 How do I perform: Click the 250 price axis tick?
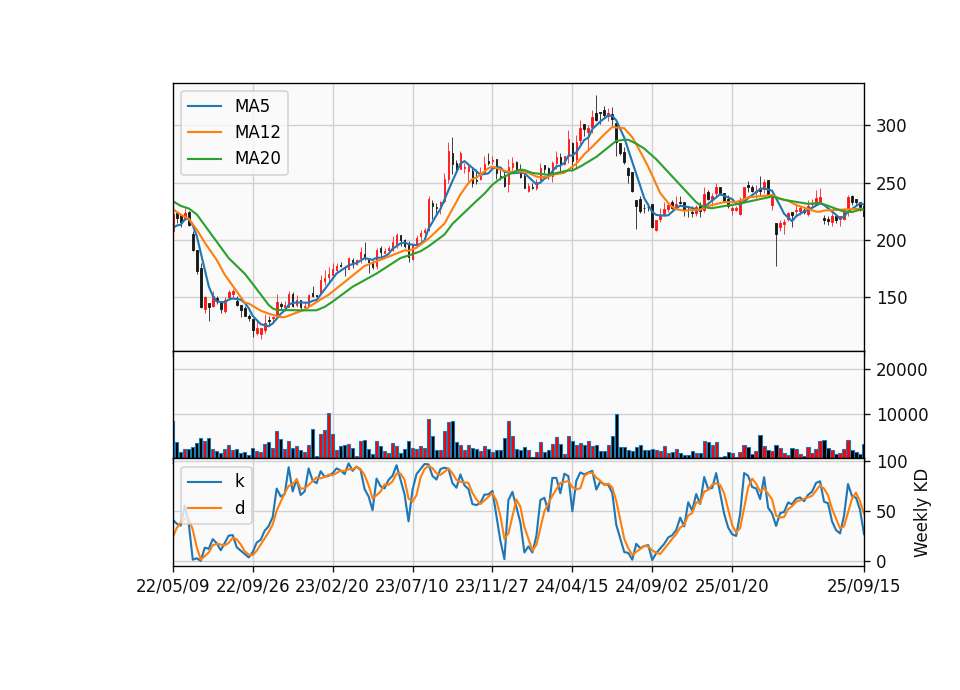(x=891, y=184)
